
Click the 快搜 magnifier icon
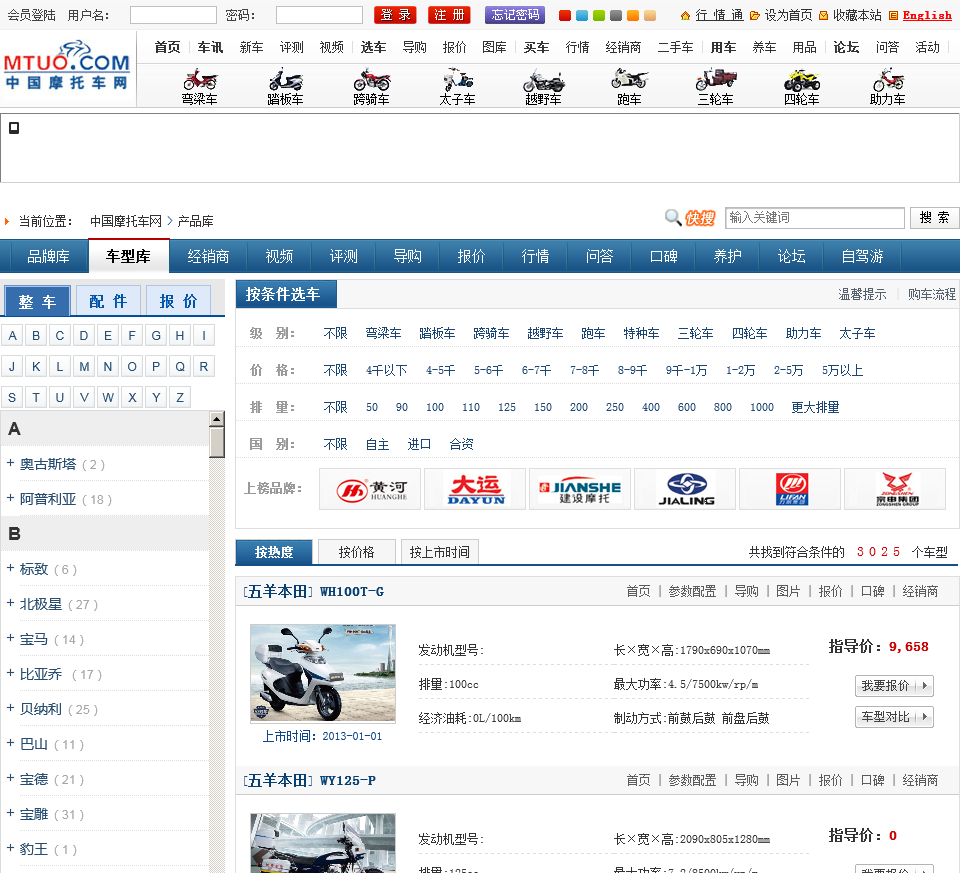coord(673,217)
